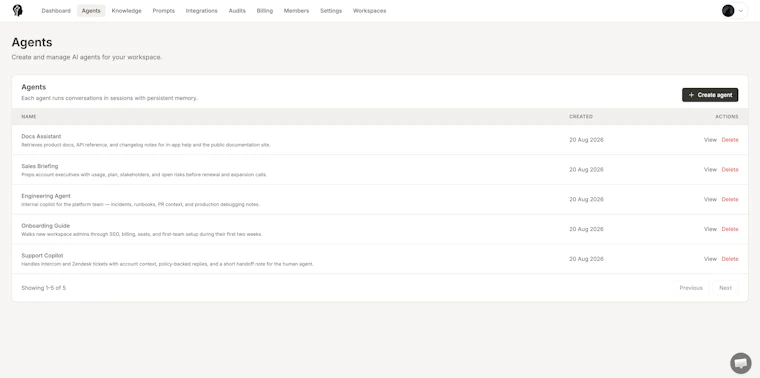The image size is (760, 378).
Task: Click the NAME column header
Action: pos(29,117)
